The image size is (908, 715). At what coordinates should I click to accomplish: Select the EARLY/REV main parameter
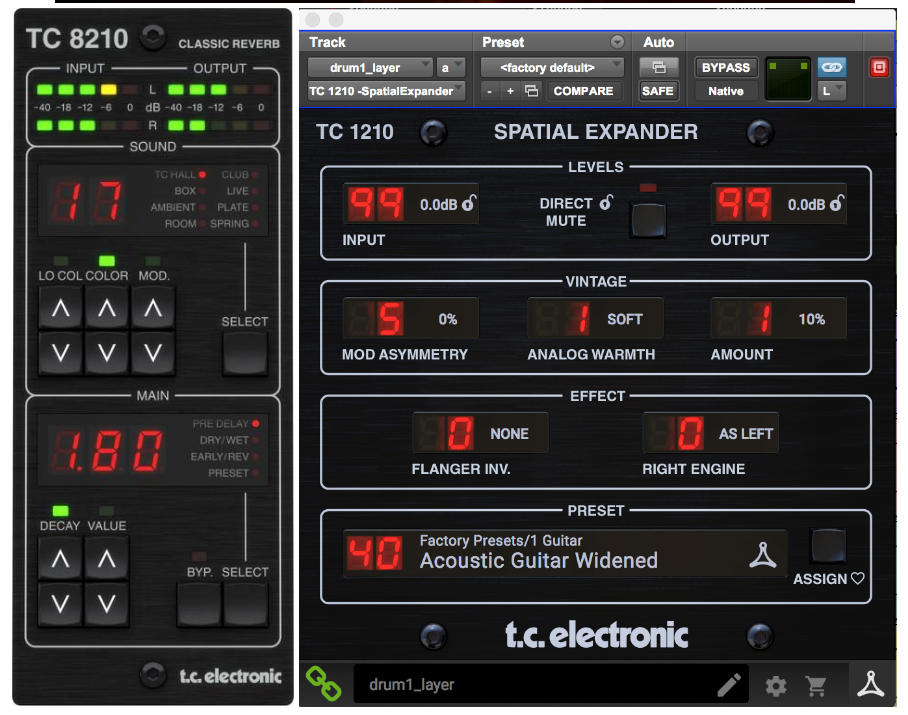tap(224, 457)
